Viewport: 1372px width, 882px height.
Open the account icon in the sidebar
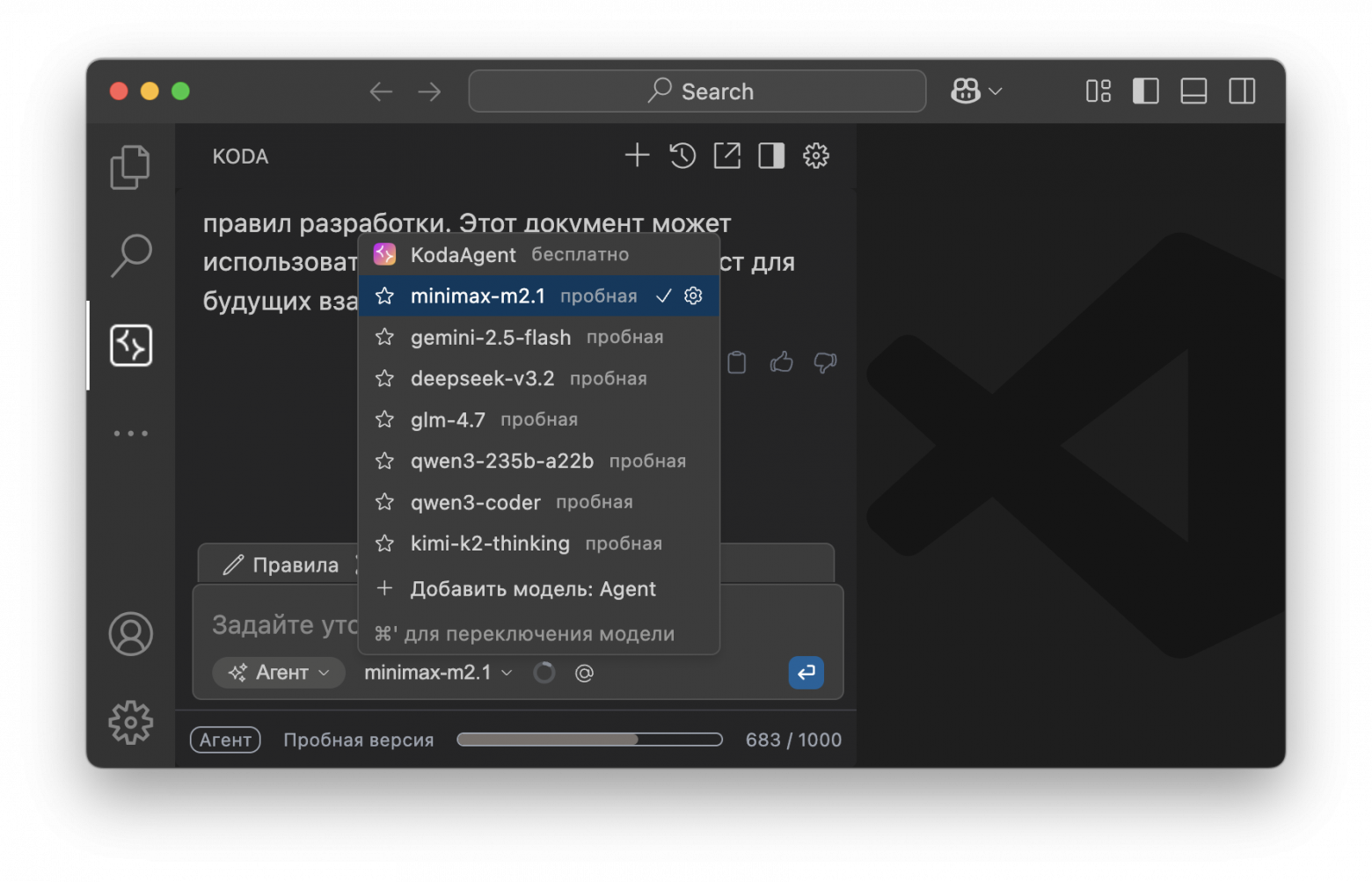pos(130,633)
